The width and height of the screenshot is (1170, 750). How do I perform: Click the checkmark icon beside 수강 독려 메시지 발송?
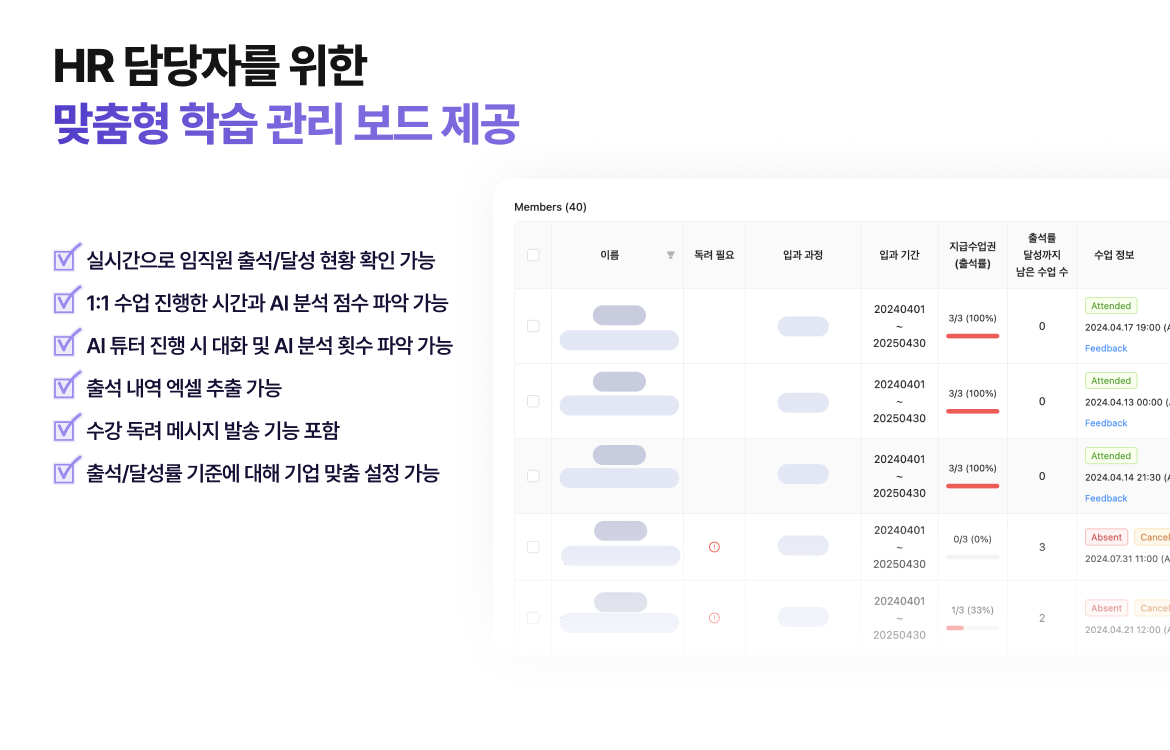pyautogui.click(x=66, y=427)
